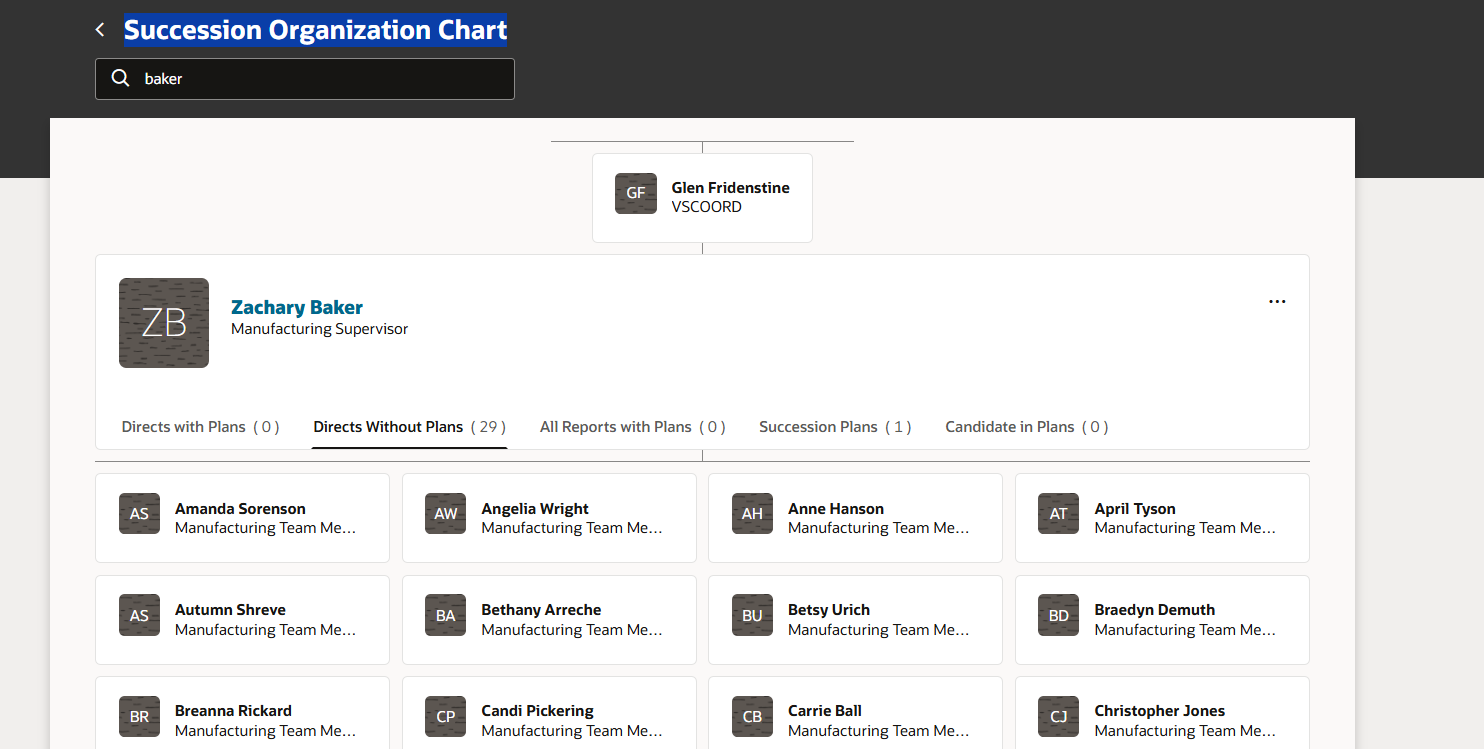The image size is (1484, 749).
Task: Click the back arrow beside the page title
Action: point(100,30)
